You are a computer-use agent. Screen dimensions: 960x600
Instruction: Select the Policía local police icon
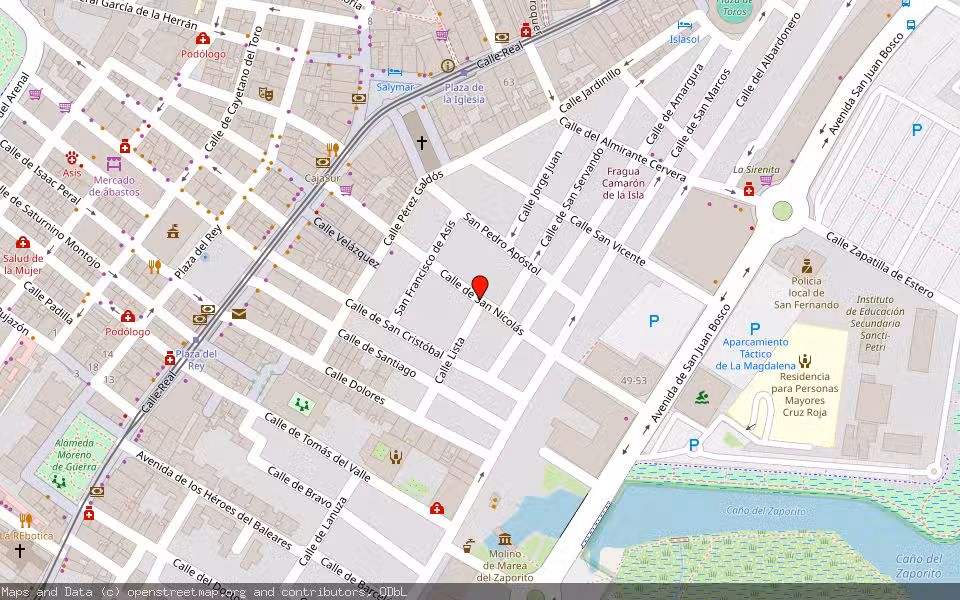coord(807,266)
